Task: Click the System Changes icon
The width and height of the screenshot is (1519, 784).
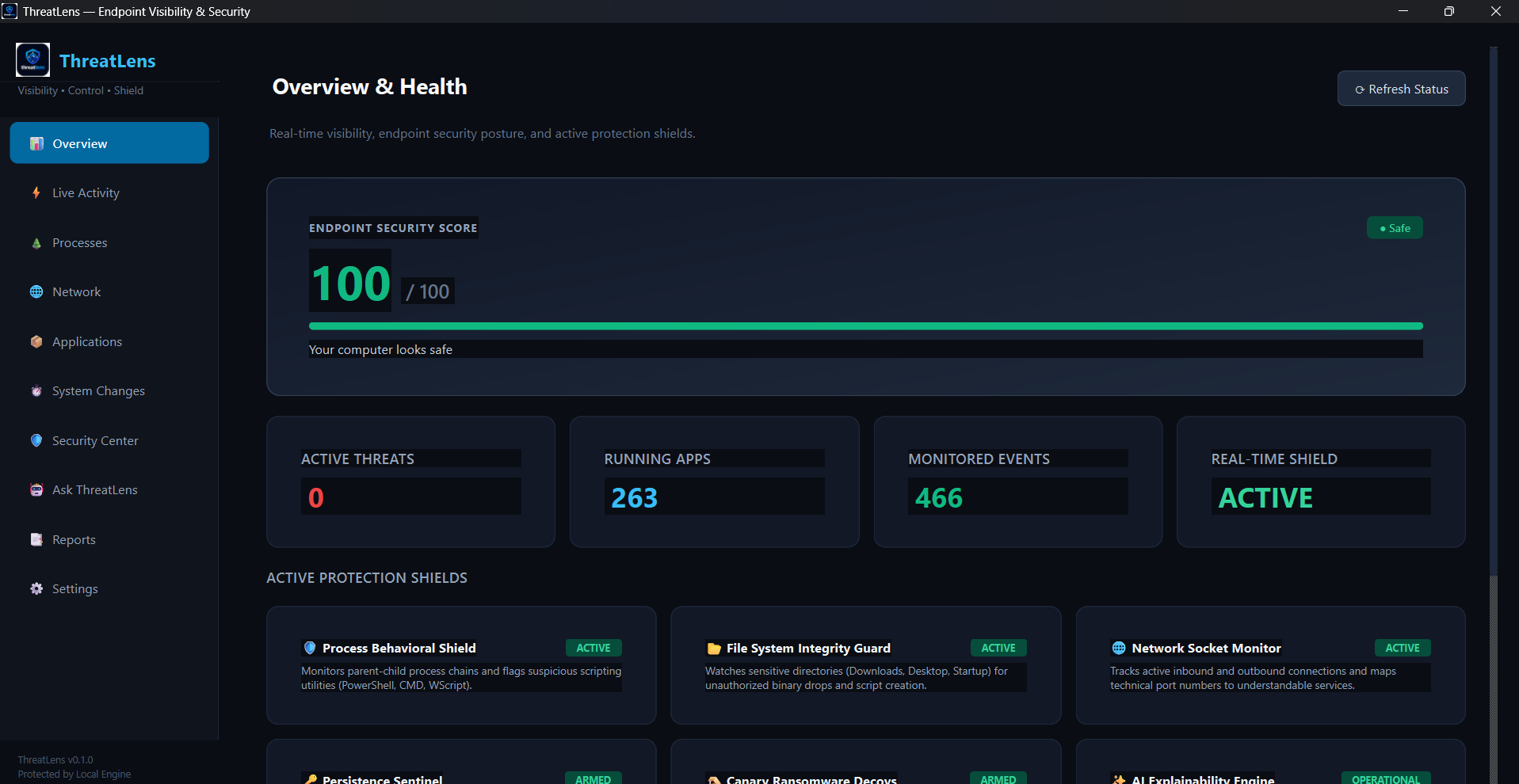Action: pos(36,390)
